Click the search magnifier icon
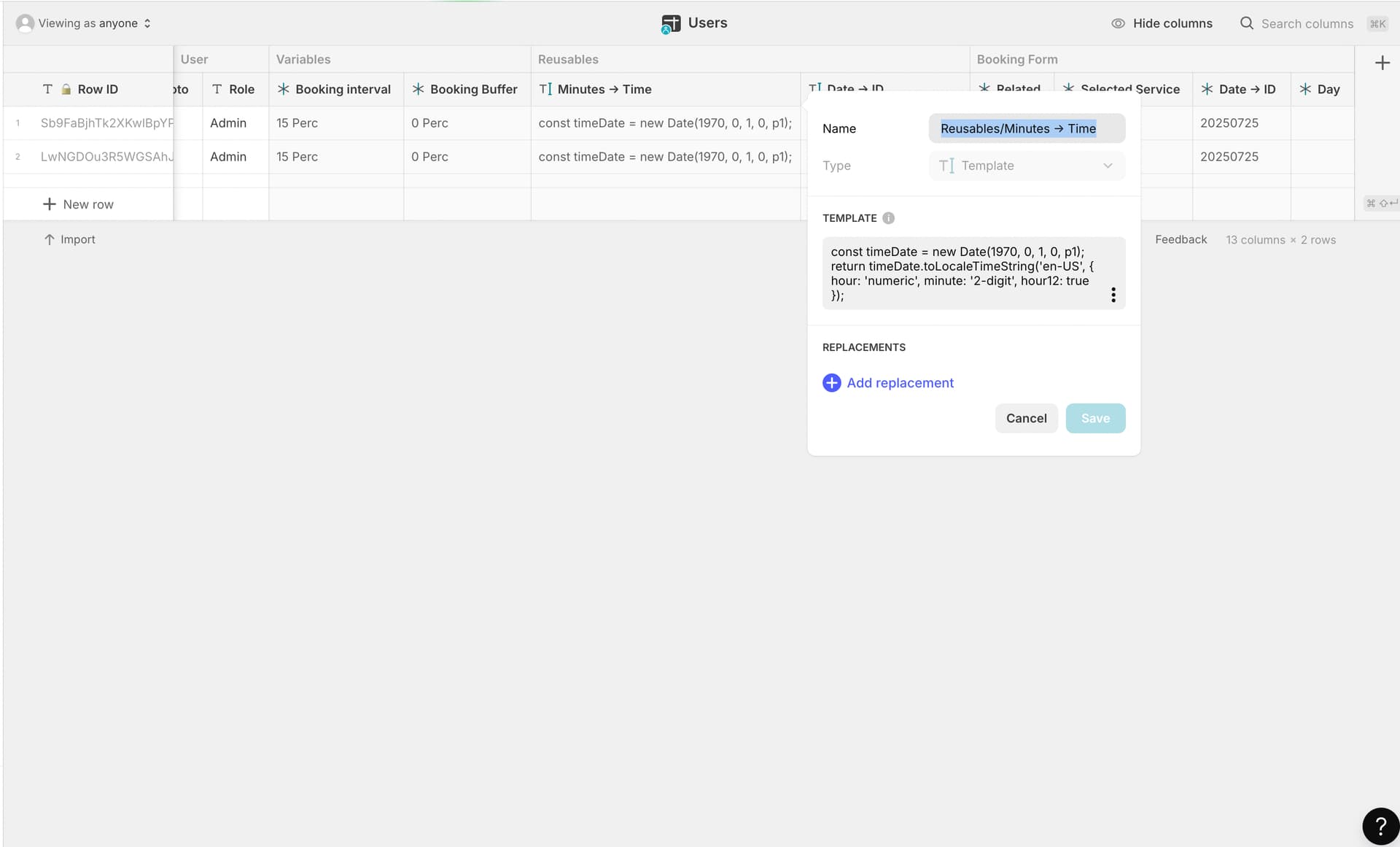This screenshot has width=1400, height=847. click(x=1247, y=23)
